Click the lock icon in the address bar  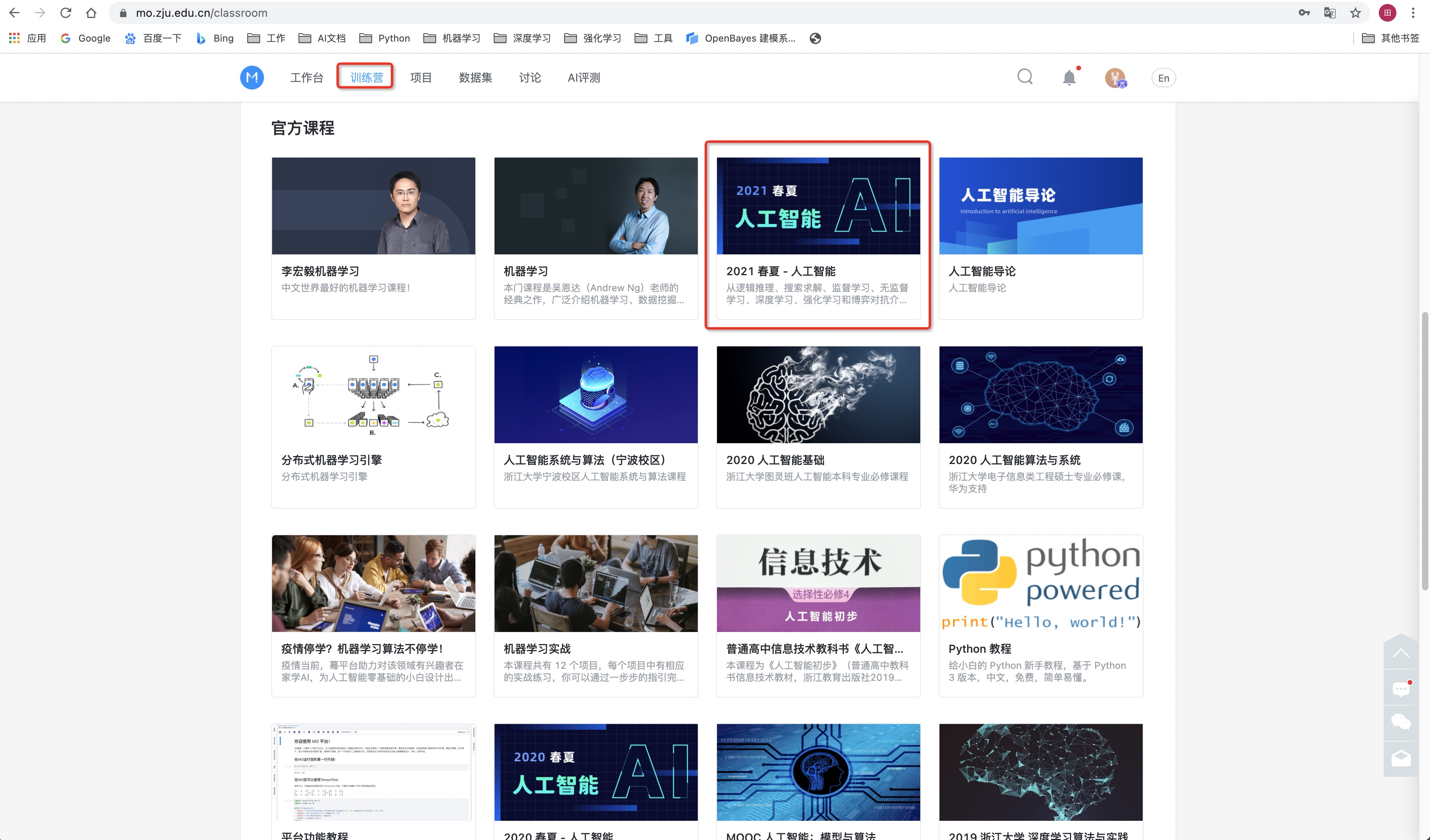[122, 12]
